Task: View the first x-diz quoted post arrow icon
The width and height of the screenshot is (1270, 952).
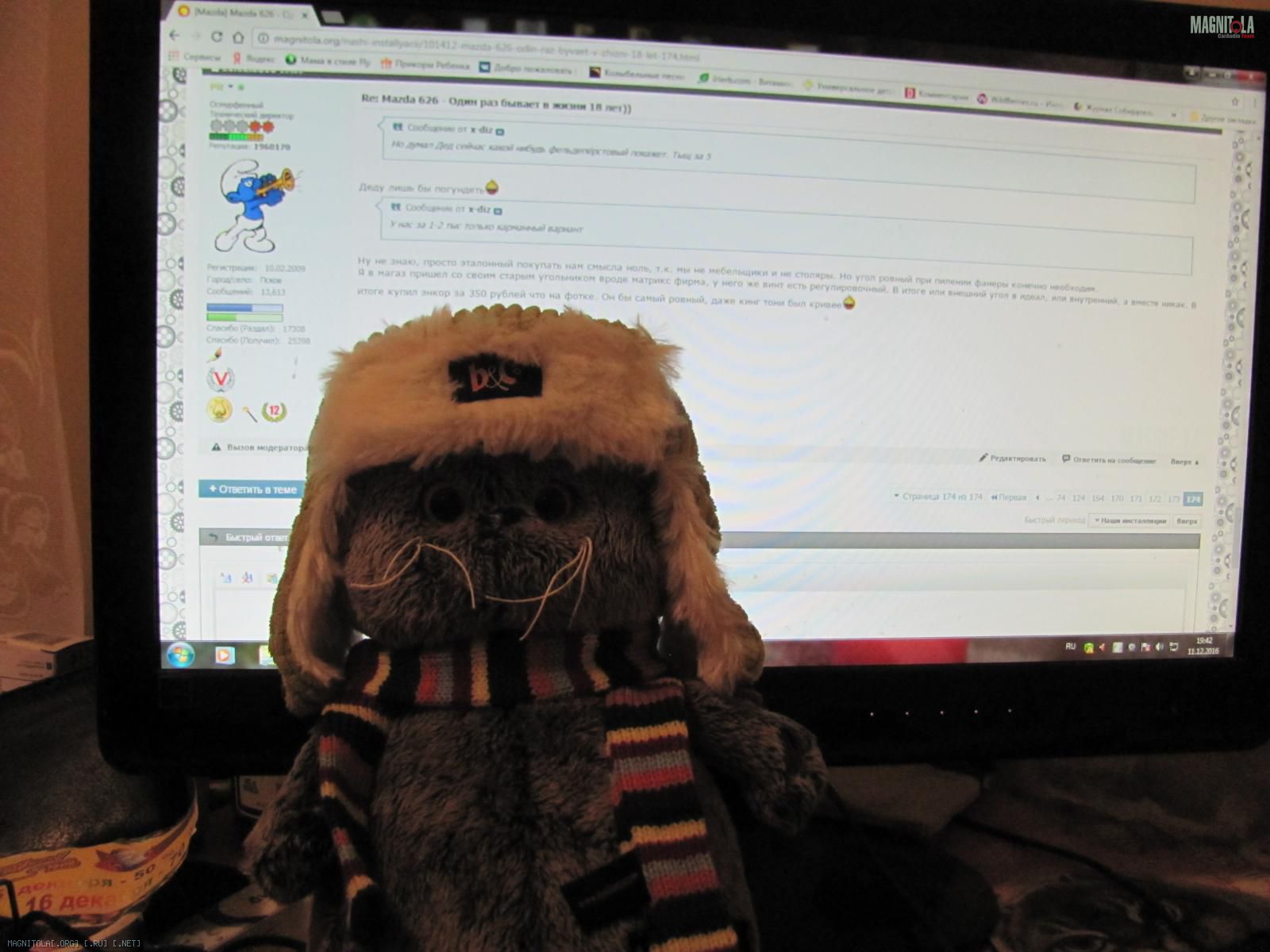Action: 500,131
